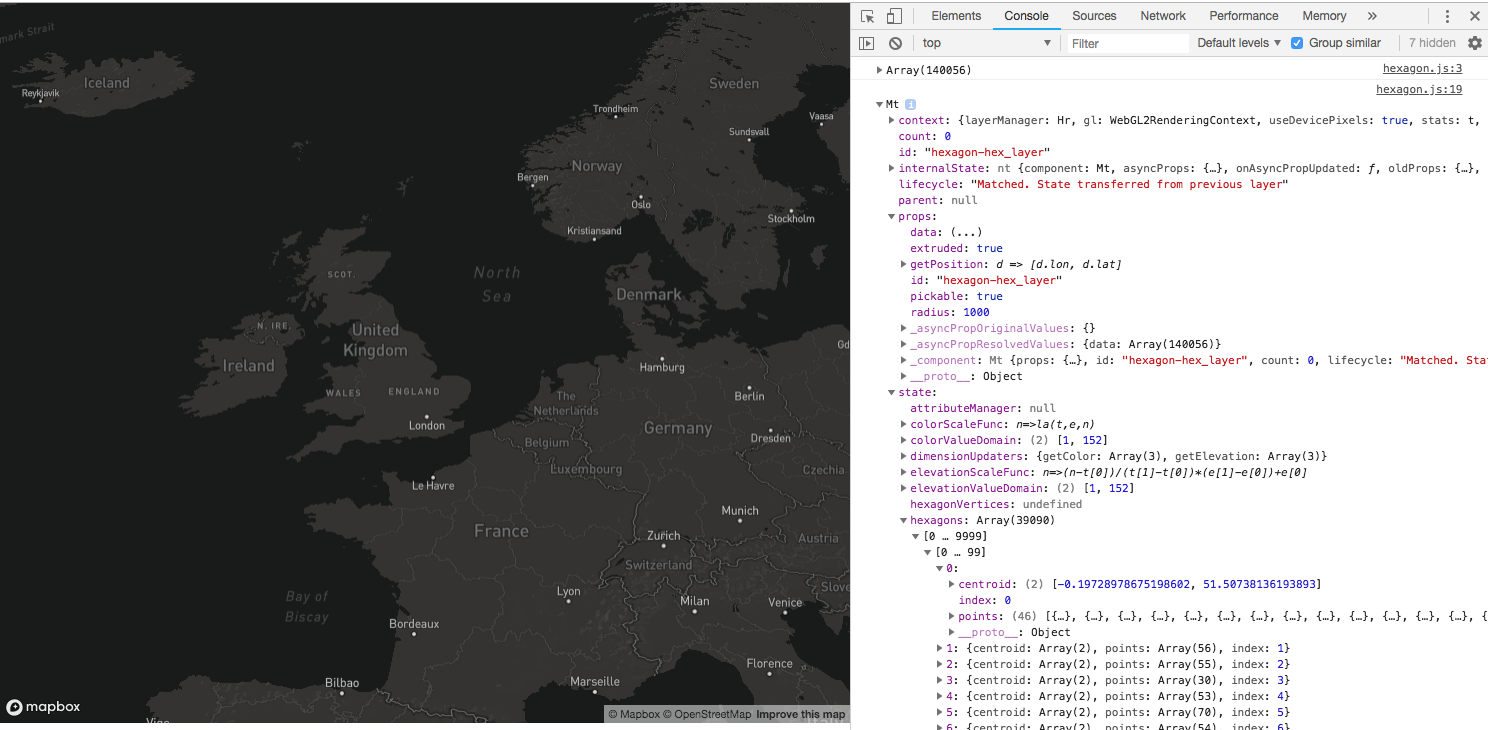Click the Mapbox logo on map
Image resolution: width=1488 pixels, height=730 pixels.
click(x=43, y=707)
